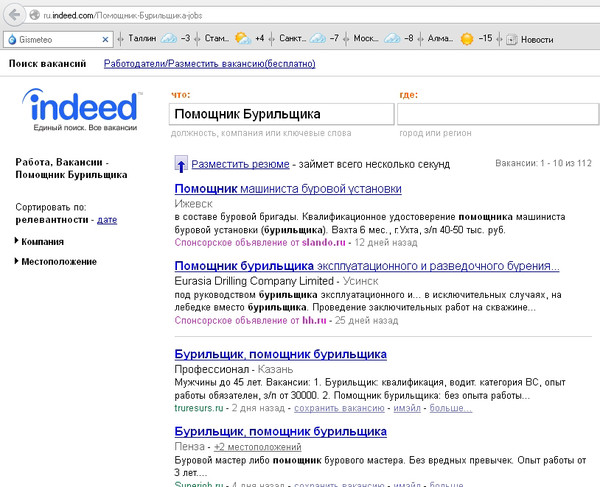The height and width of the screenshot is (487, 600).
Task: Open +2 местоположений link
Action: [258, 447]
